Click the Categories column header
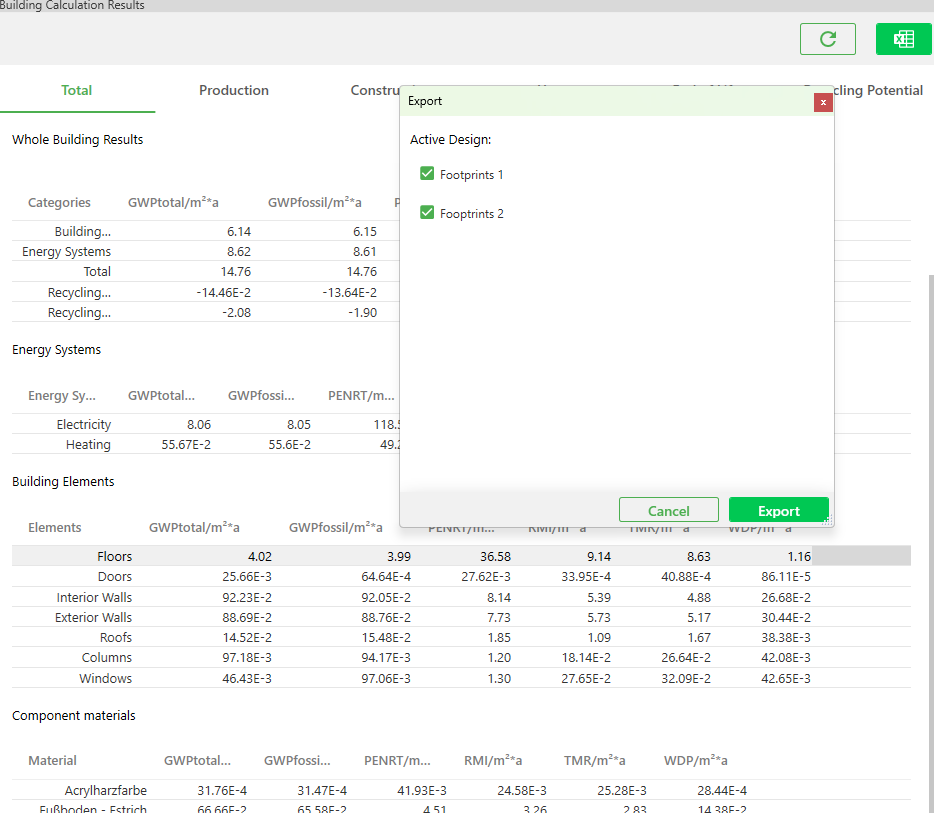The image size is (934, 813). [59, 202]
